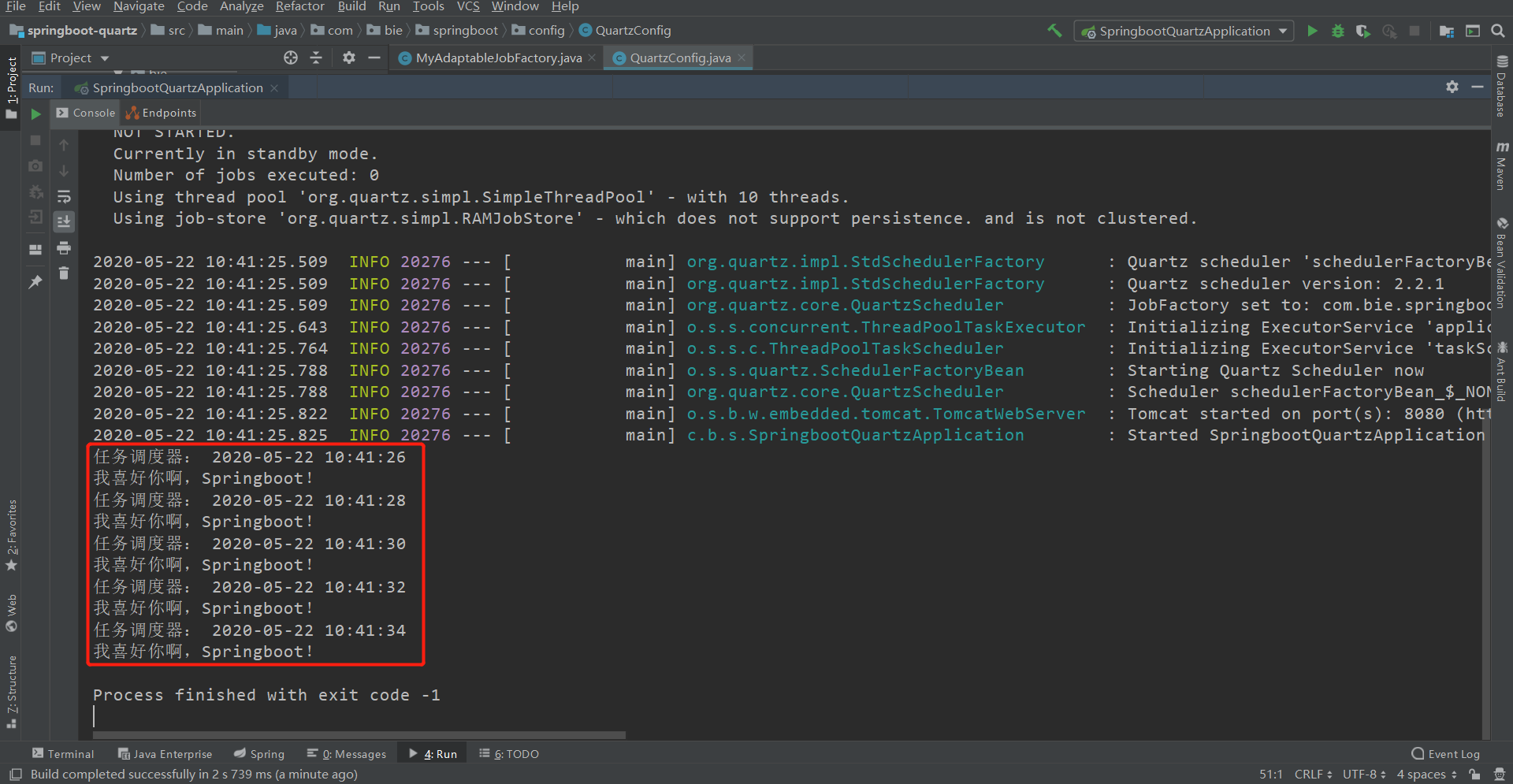Rerun application from Run panel
This screenshot has height=784, width=1513.
pyautogui.click(x=35, y=113)
